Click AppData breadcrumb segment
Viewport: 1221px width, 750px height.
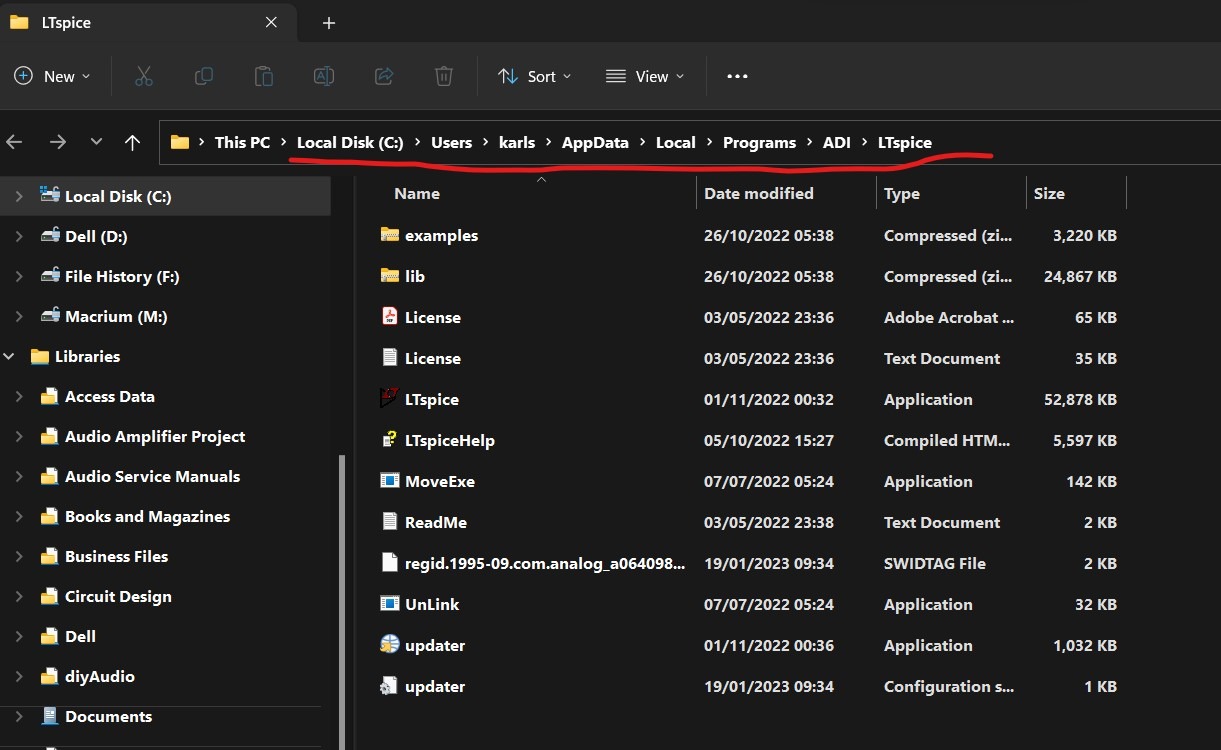[595, 142]
